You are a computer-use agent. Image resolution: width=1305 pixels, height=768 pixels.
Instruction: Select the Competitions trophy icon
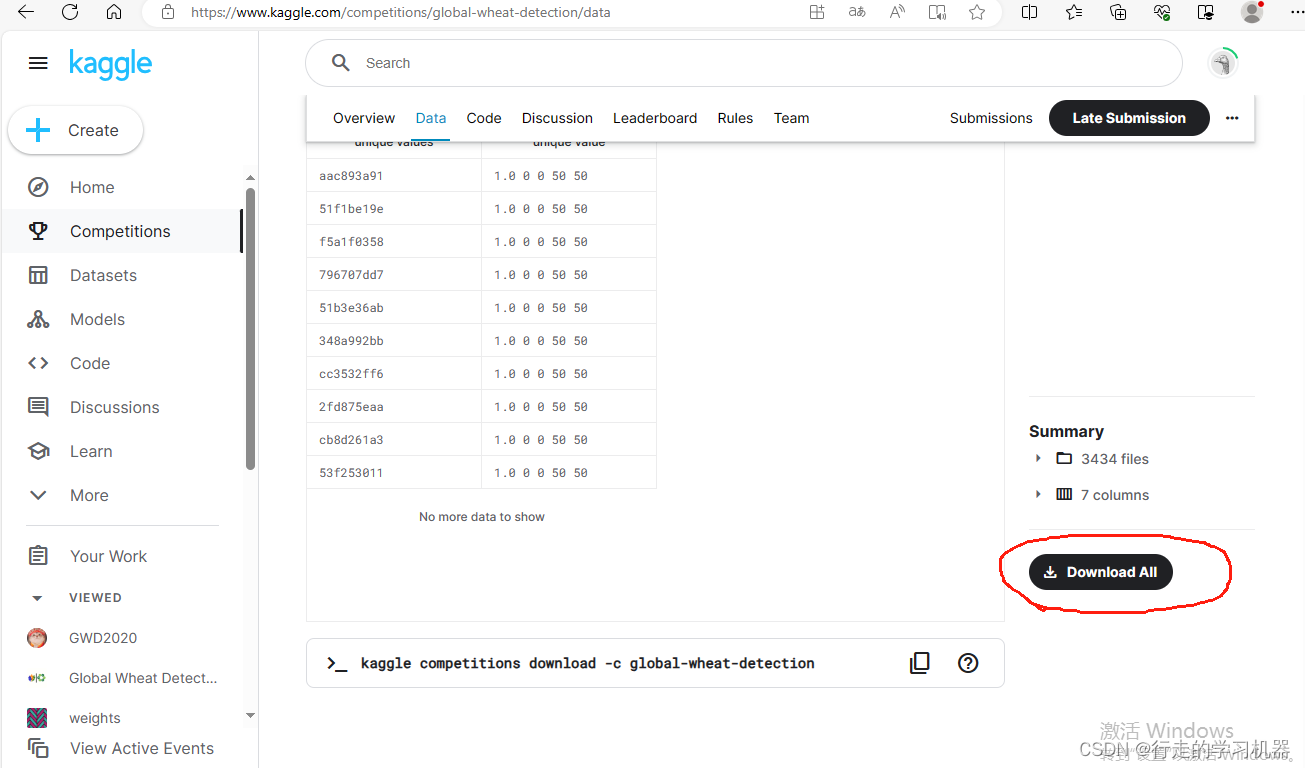coord(37,231)
